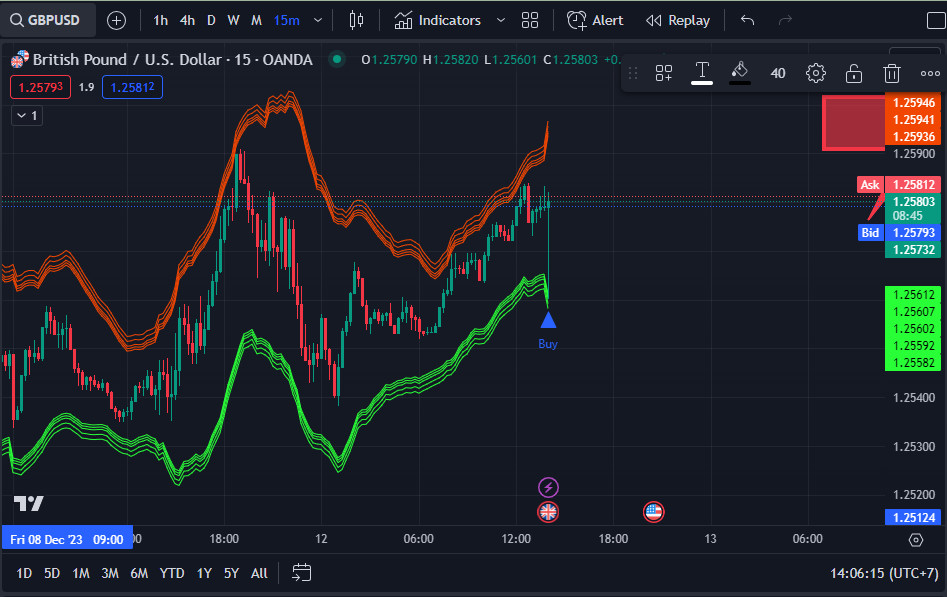947x597 pixels.
Task: Click the undo arrow
Action: [x=747, y=20]
